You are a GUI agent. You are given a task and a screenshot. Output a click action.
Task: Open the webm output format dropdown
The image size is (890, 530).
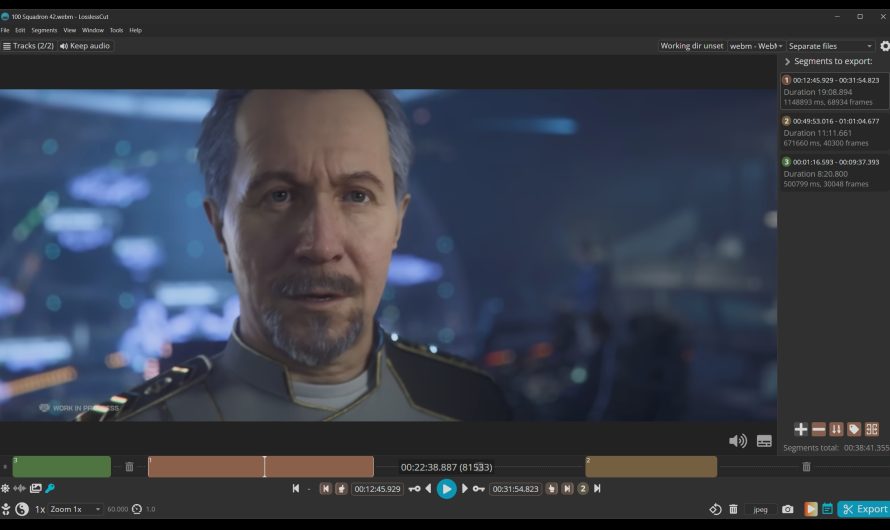point(755,46)
